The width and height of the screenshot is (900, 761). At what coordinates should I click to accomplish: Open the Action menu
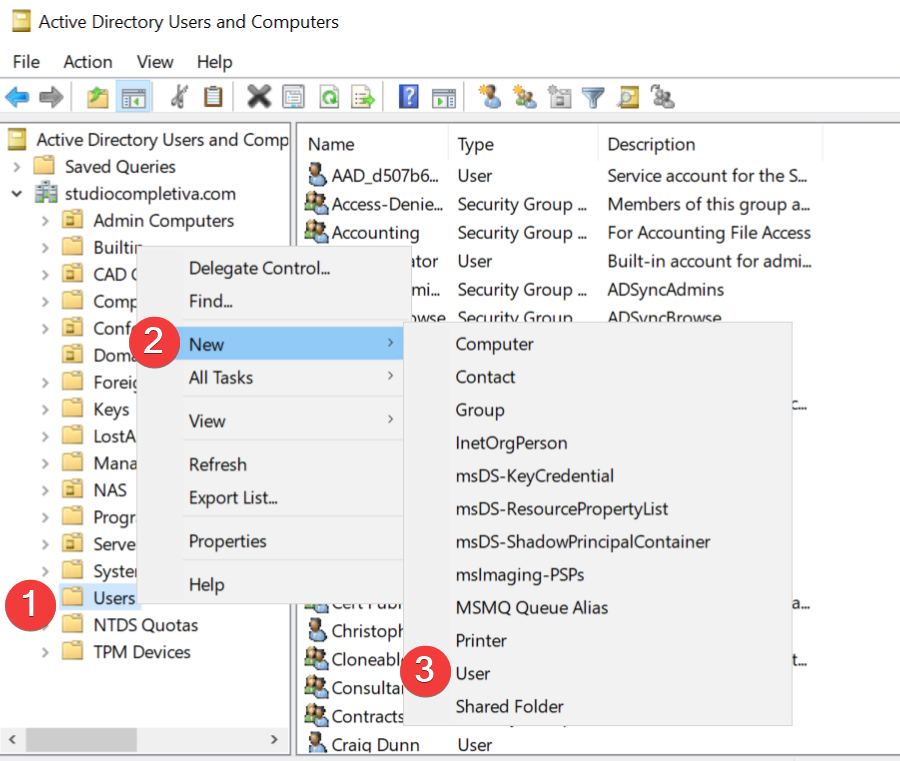tap(88, 61)
